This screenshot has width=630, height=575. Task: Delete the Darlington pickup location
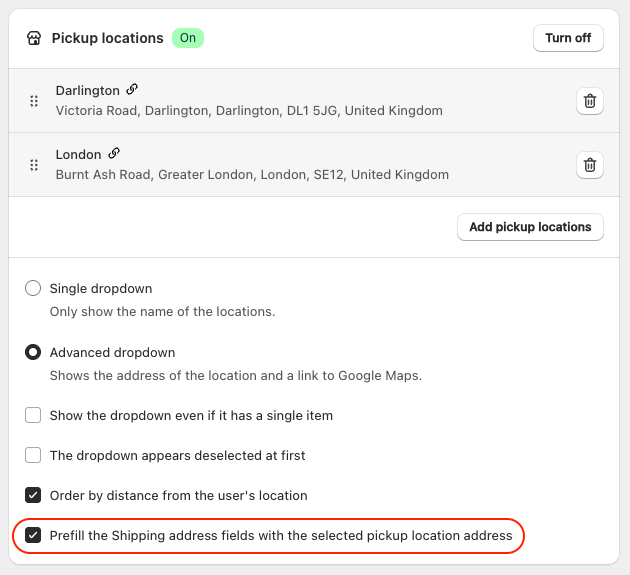[590, 101]
